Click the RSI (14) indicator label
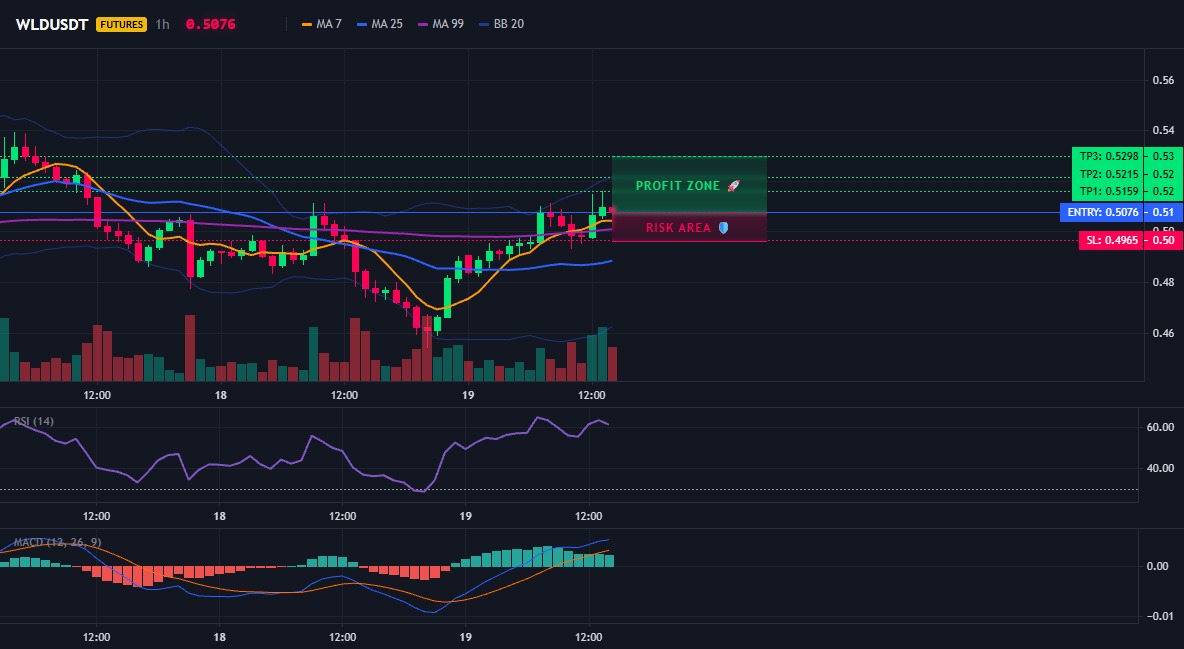This screenshot has height=649, width=1184. pos(34,421)
